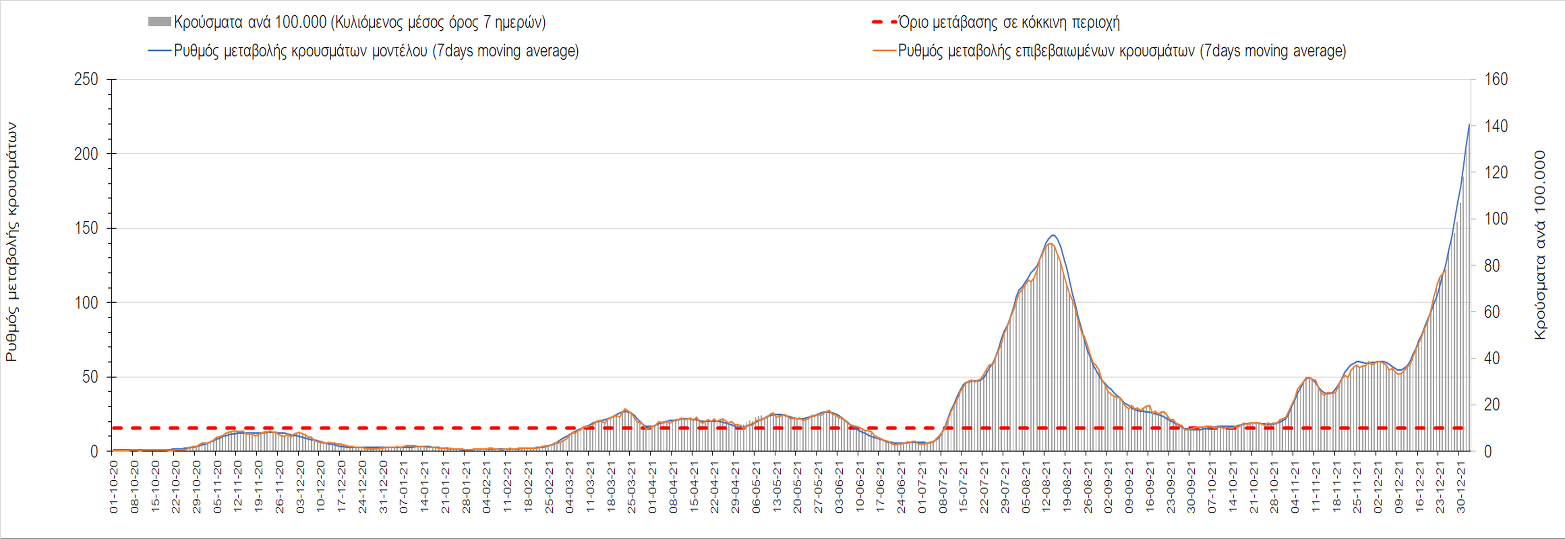Click left axis title 'Ρυθμός μεταβολής κρουσμάτων'
The width and height of the screenshot is (1565, 539).
pos(13,241)
